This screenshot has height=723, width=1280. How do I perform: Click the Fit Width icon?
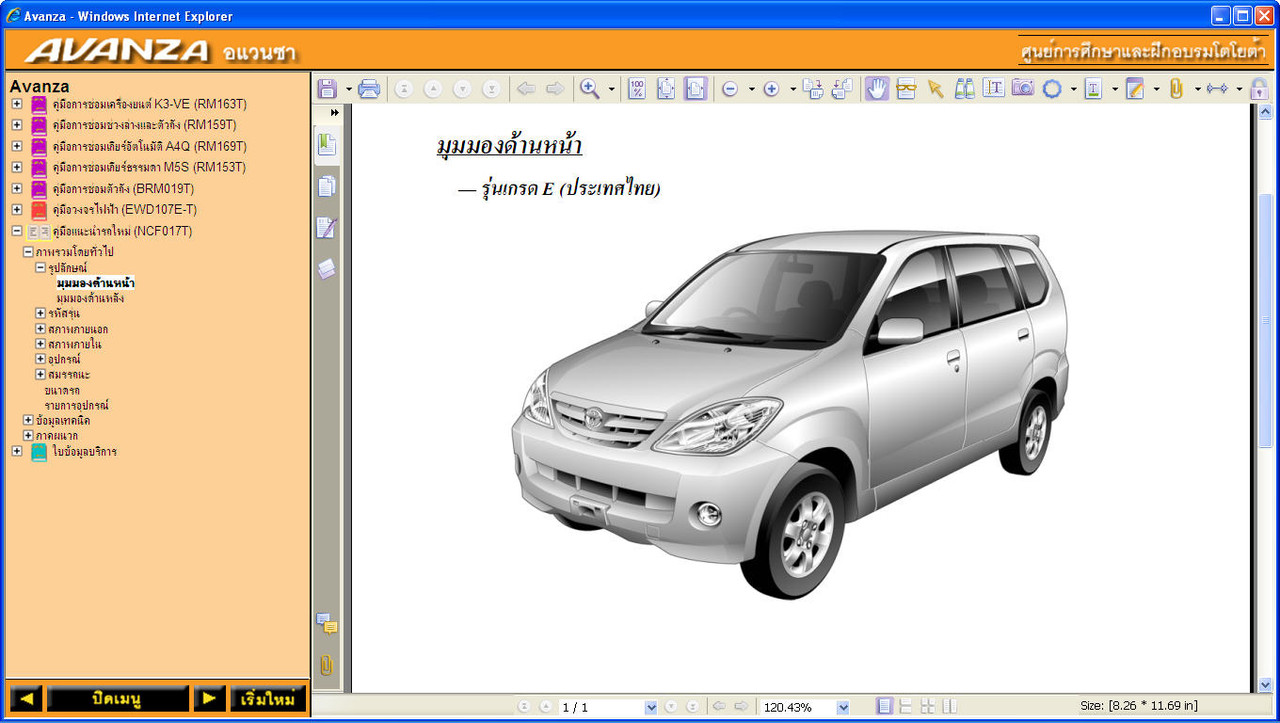point(695,89)
